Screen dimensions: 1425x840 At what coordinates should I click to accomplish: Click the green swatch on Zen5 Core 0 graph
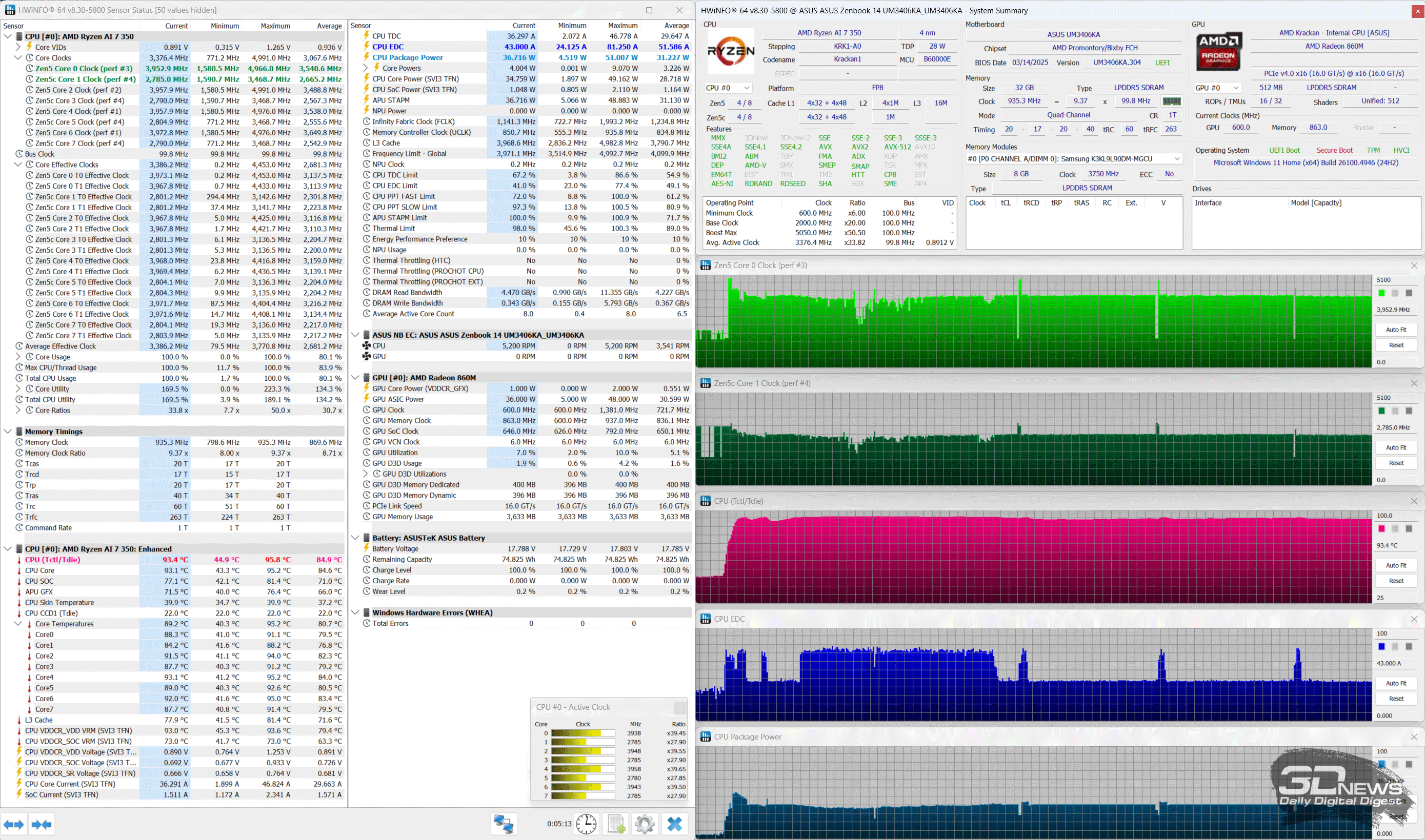pyautogui.click(x=1381, y=293)
